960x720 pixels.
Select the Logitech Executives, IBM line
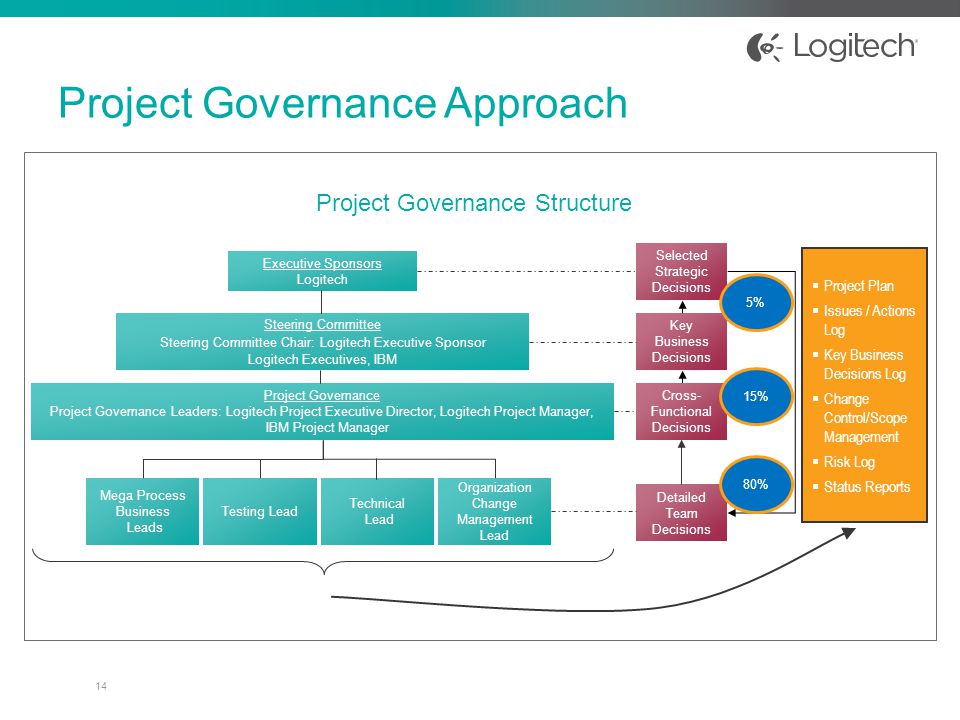(322, 359)
